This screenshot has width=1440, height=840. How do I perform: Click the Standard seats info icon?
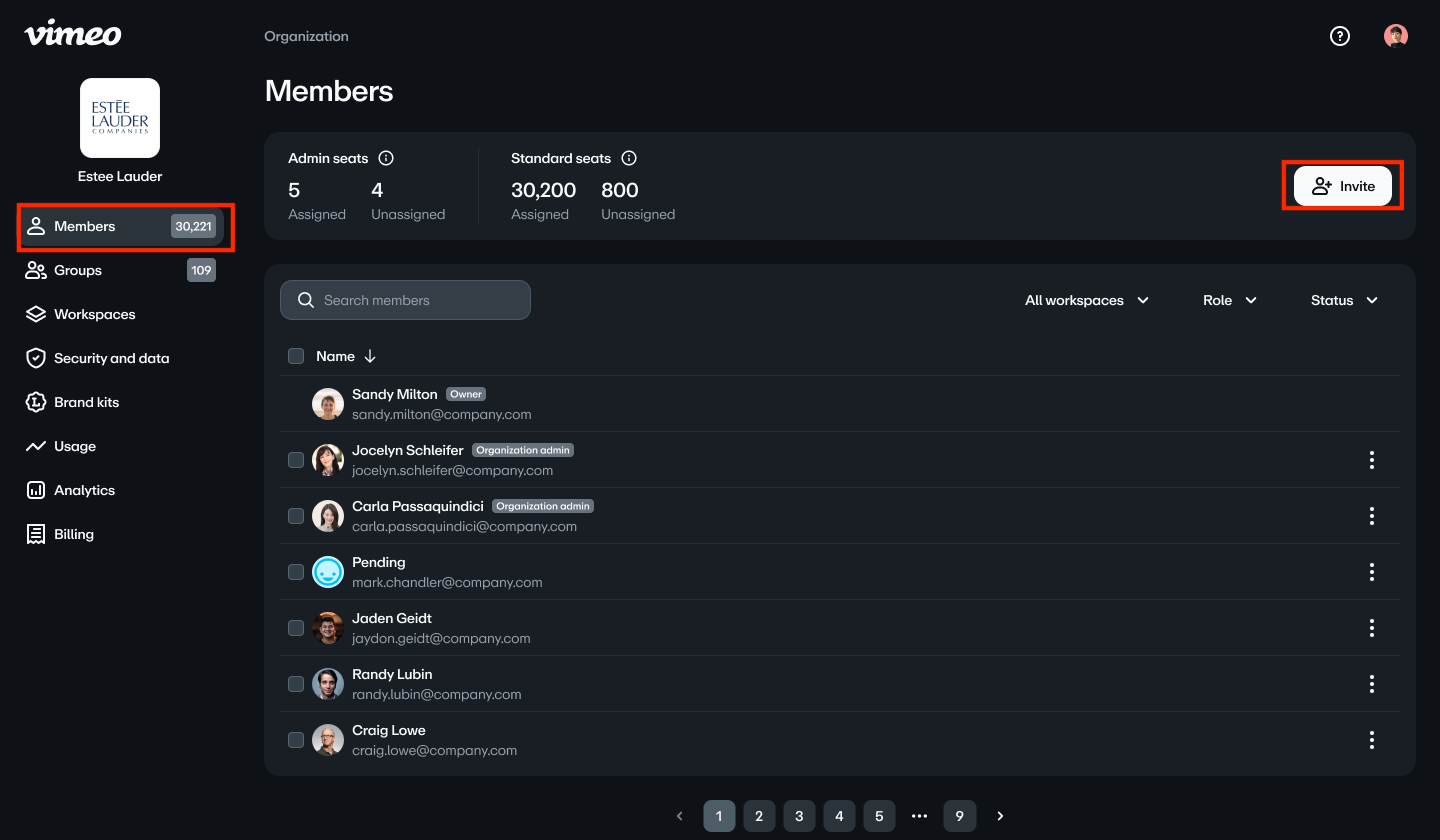pos(629,158)
